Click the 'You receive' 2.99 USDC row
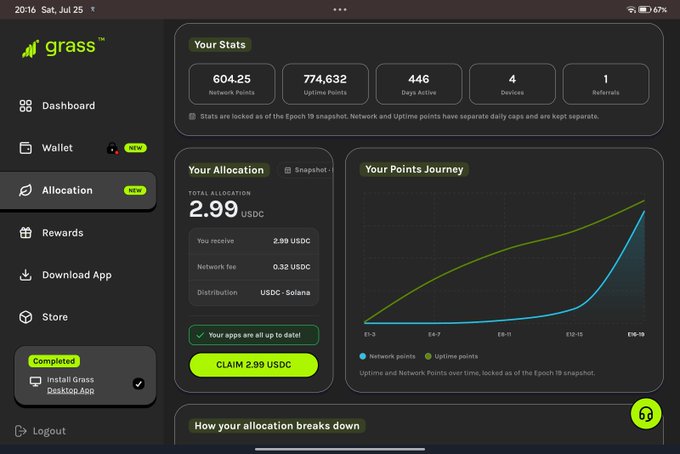This screenshot has width=680, height=454. tap(254, 241)
